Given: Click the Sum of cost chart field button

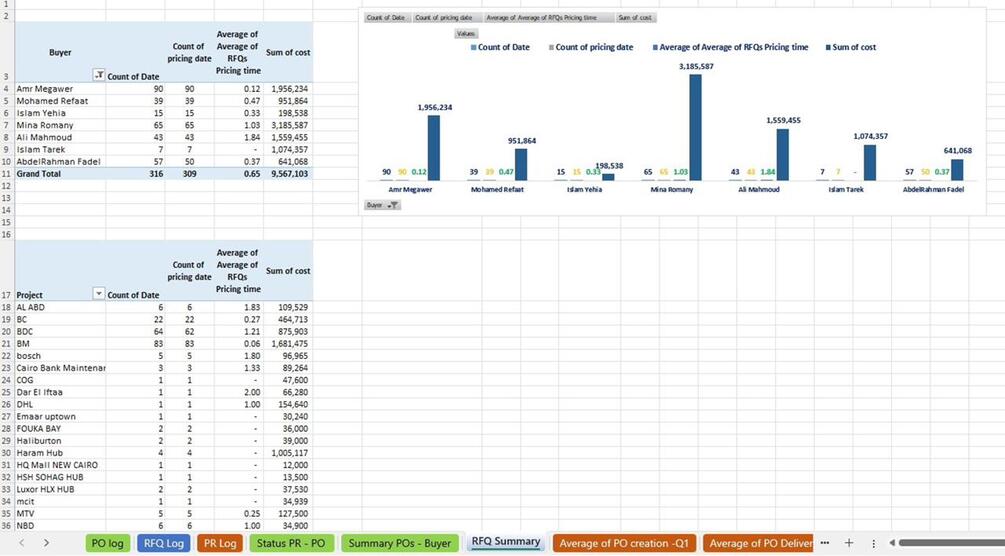Looking at the screenshot, I should [635, 18].
